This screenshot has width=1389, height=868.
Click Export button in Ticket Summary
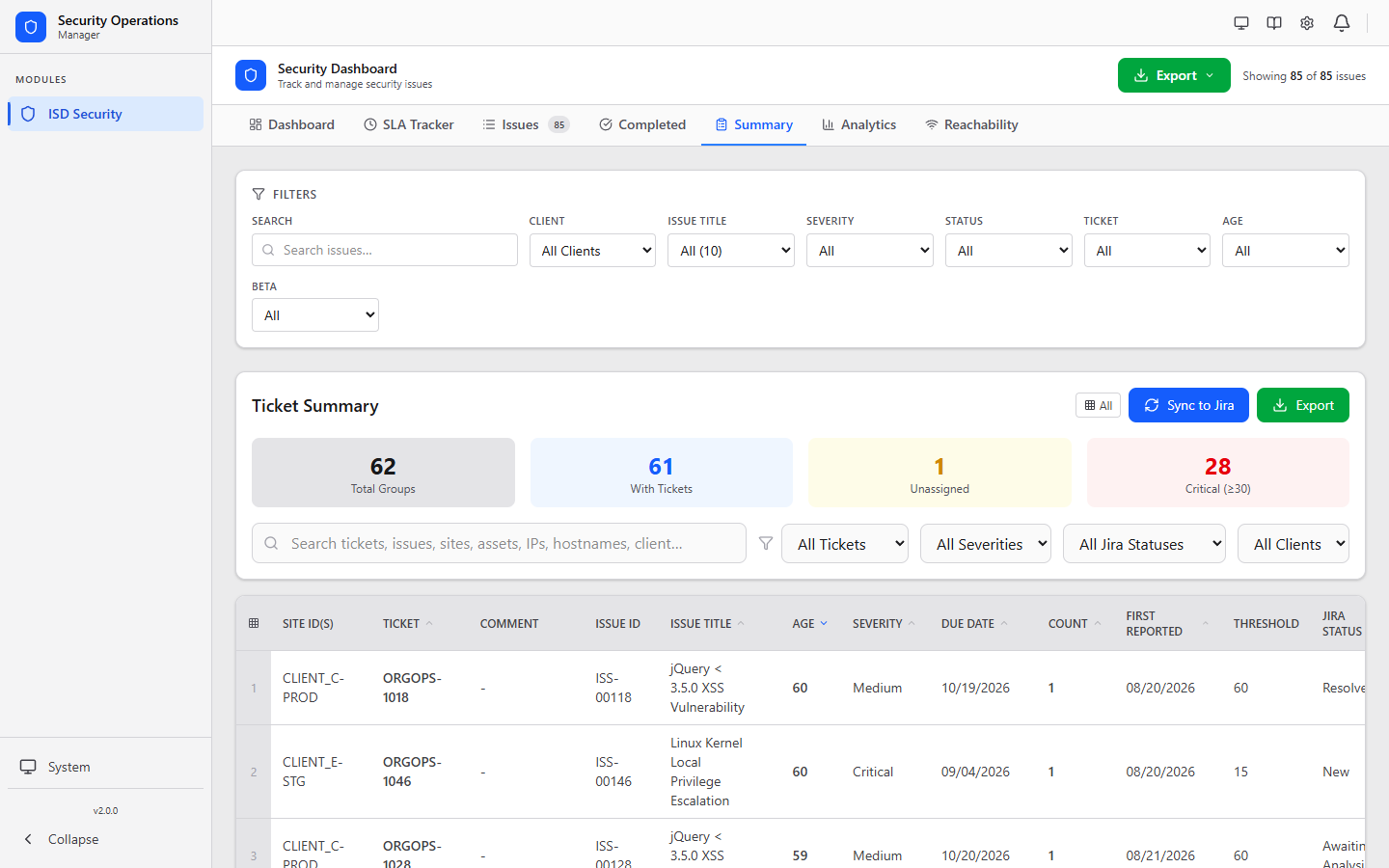click(x=1303, y=405)
